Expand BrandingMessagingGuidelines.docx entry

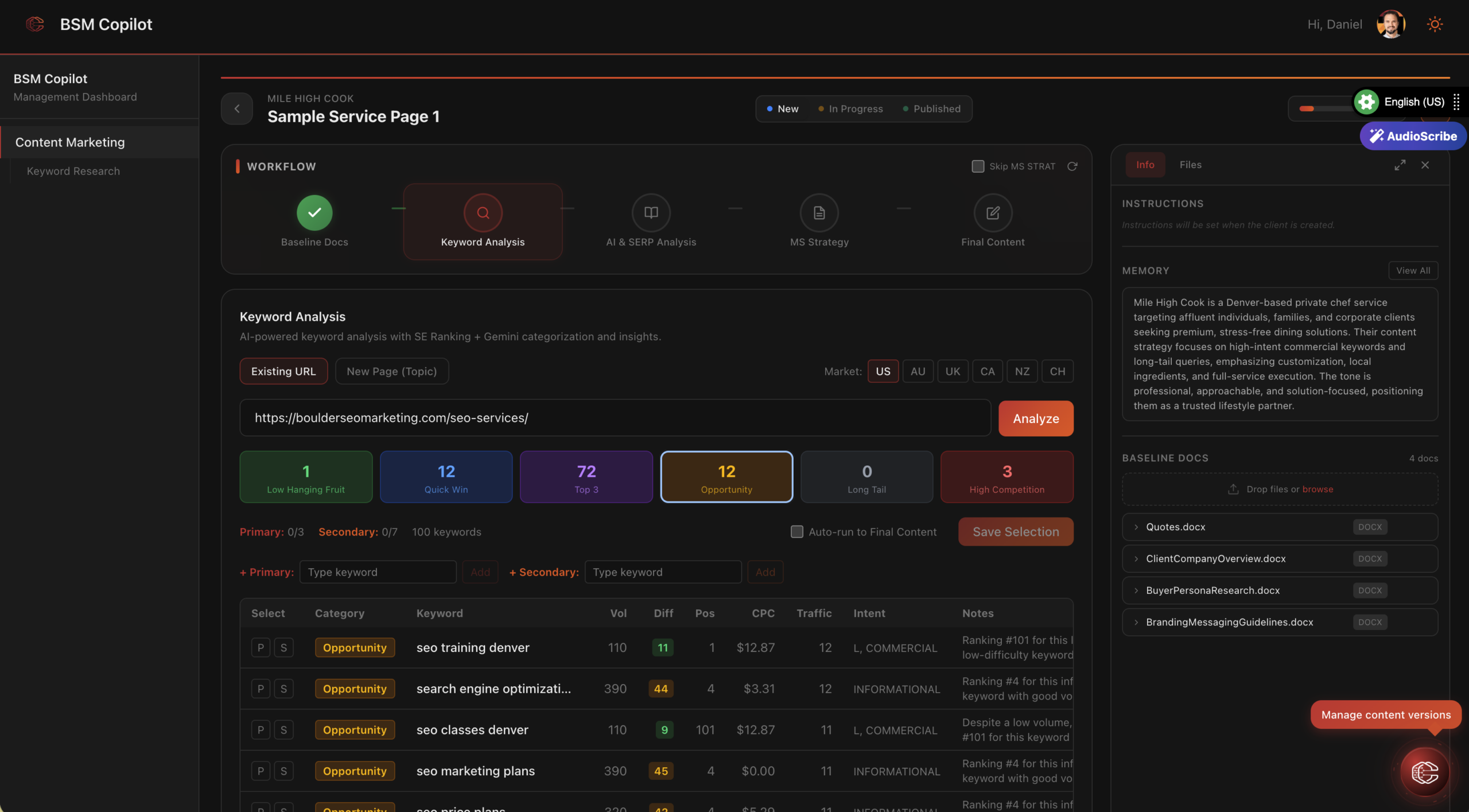click(x=1136, y=622)
